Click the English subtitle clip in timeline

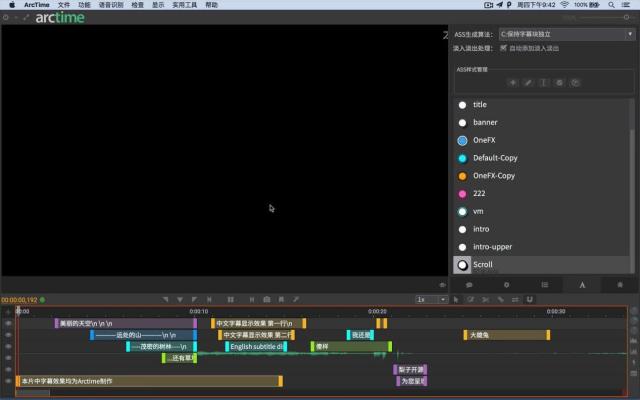click(256, 347)
